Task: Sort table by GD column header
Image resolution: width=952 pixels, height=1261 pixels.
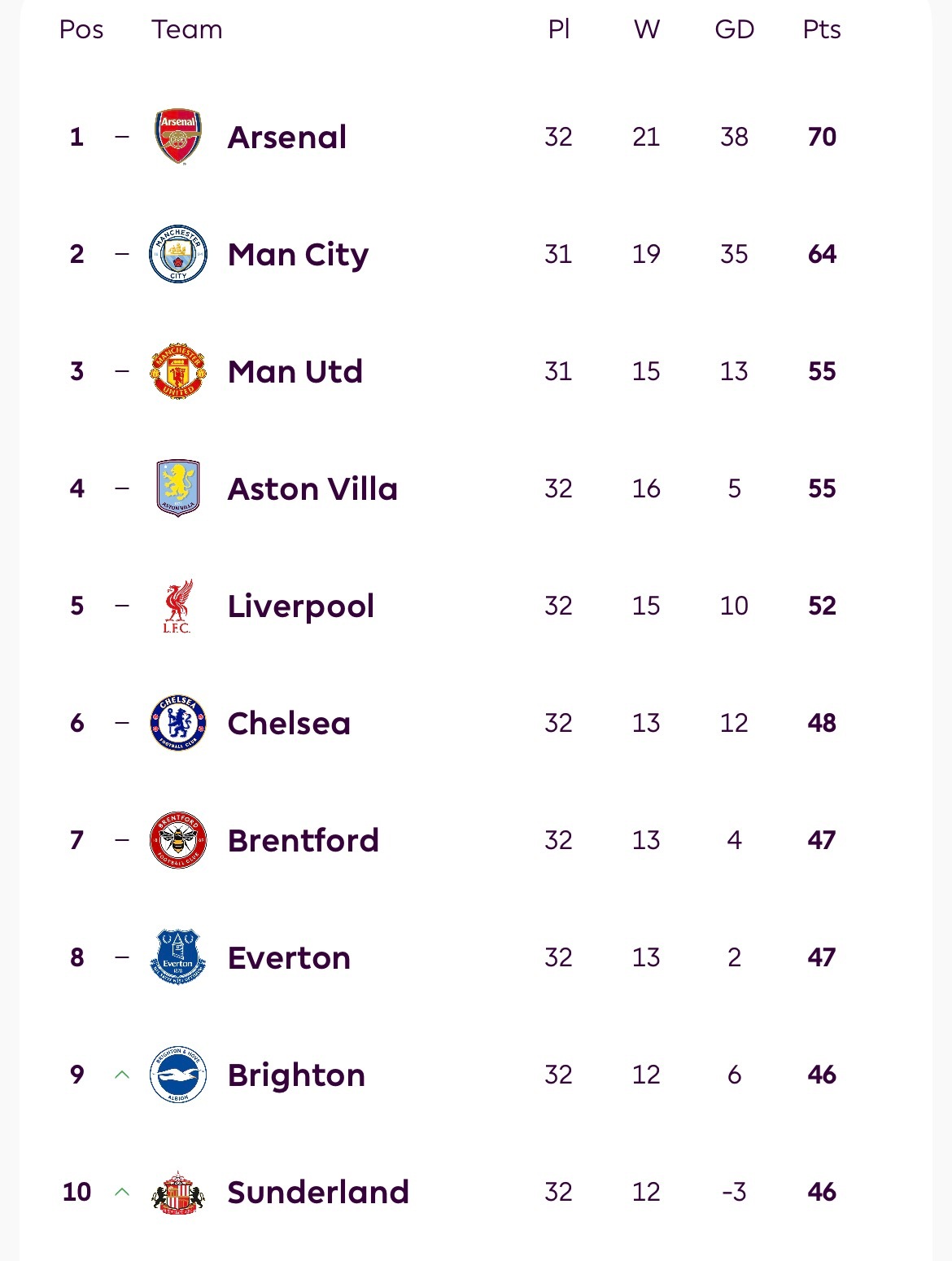Action: pyautogui.click(x=734, y=29)
